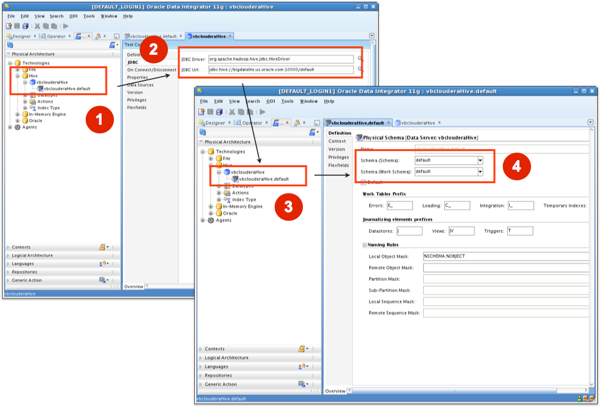The width and height of the screenshot is (600, 407).
Task: Click the Generic Action panel icon in the back window
Action: pos(103,280)
